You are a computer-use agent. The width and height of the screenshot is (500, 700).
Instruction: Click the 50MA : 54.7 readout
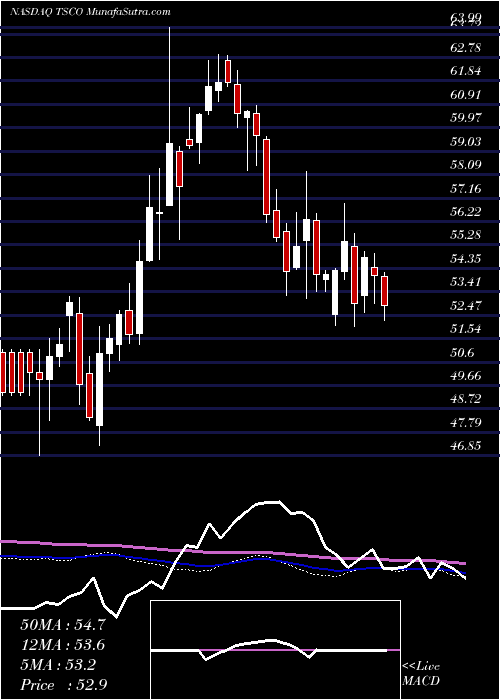pyautogui.click(x=63, y=625)
